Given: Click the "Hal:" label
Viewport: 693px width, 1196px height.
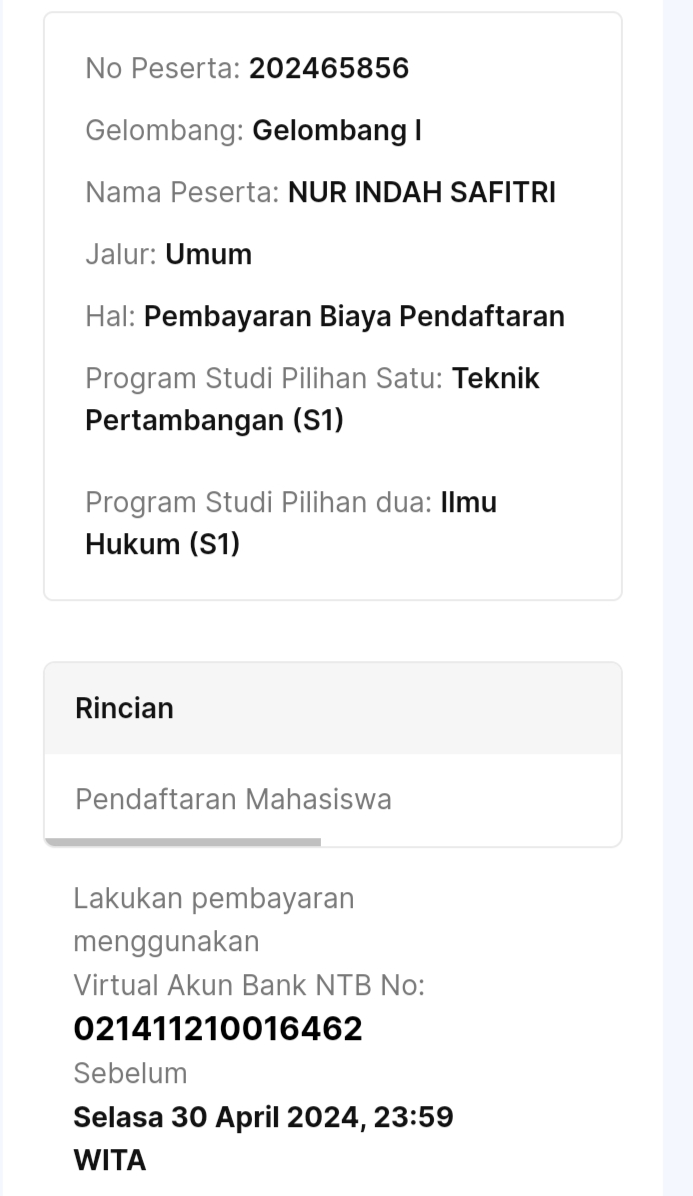Looking at the screenshot, I should 110,316.
